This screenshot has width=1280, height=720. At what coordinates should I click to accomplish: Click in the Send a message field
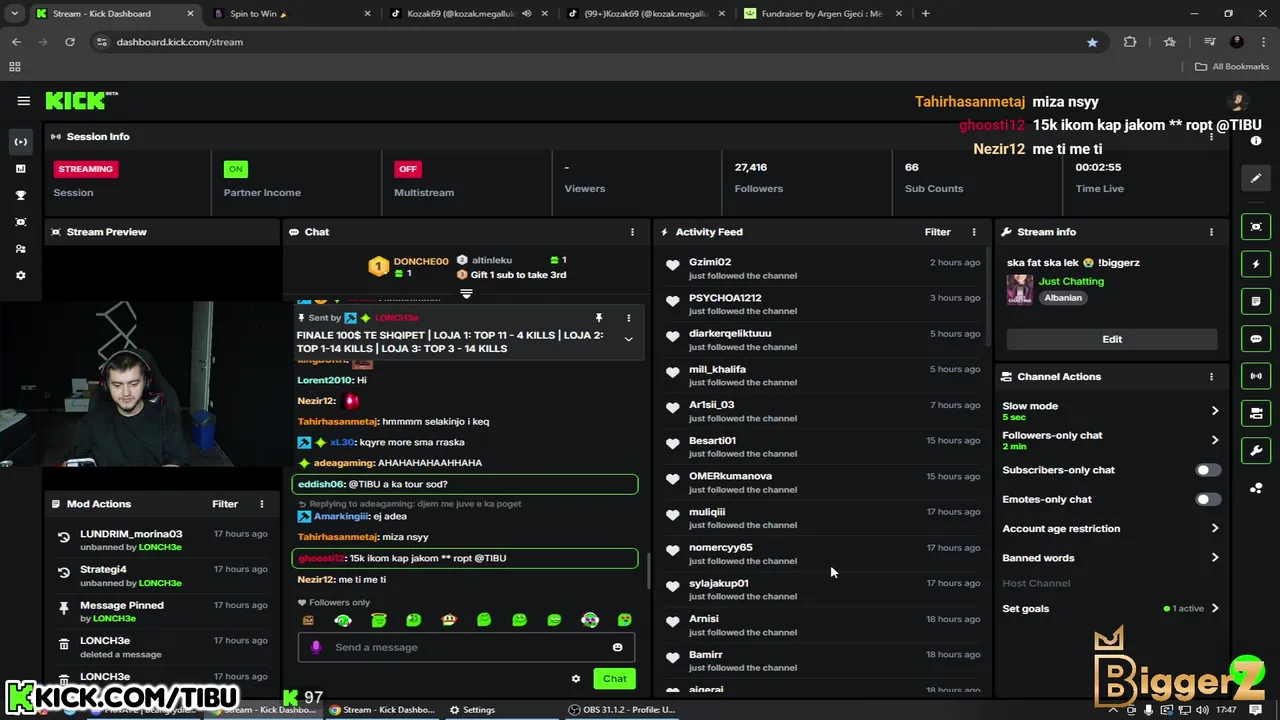click(x=466, y=647)
